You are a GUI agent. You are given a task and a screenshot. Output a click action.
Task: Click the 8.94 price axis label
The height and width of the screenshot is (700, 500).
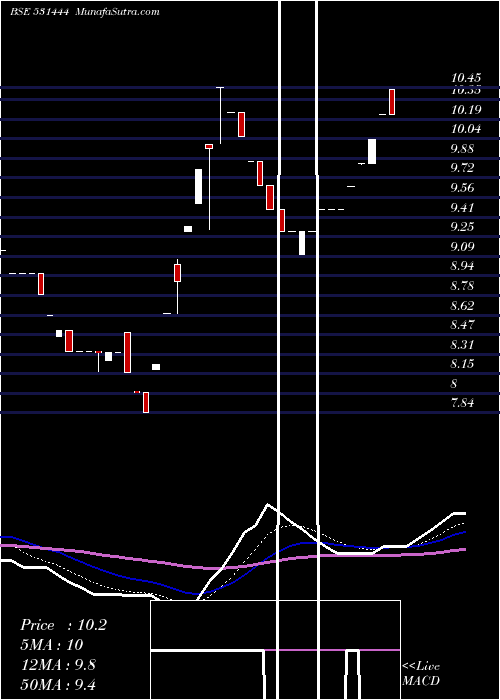tap(462, 266)
